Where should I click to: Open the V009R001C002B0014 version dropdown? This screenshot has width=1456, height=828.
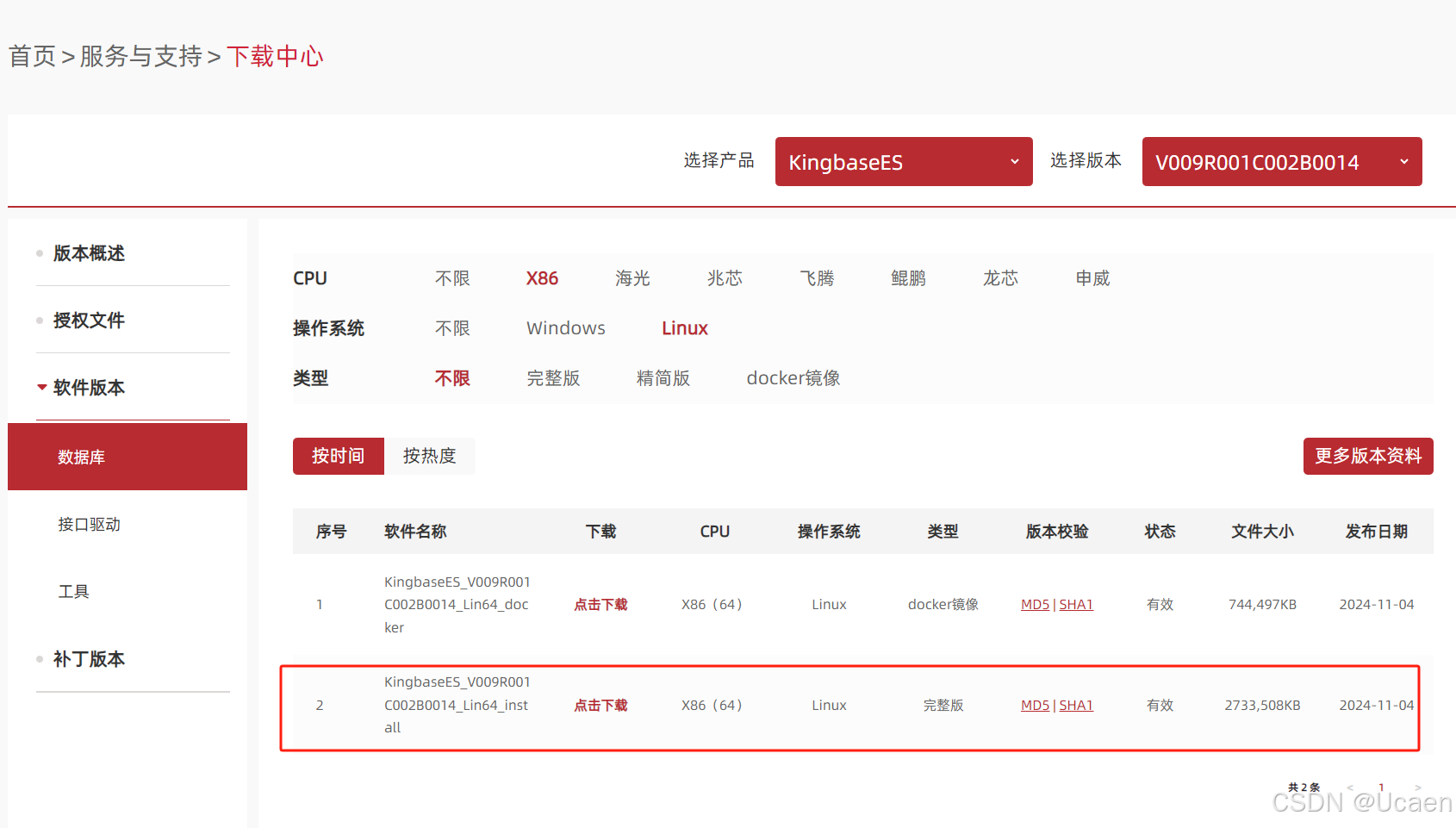tap(1282, 162)
